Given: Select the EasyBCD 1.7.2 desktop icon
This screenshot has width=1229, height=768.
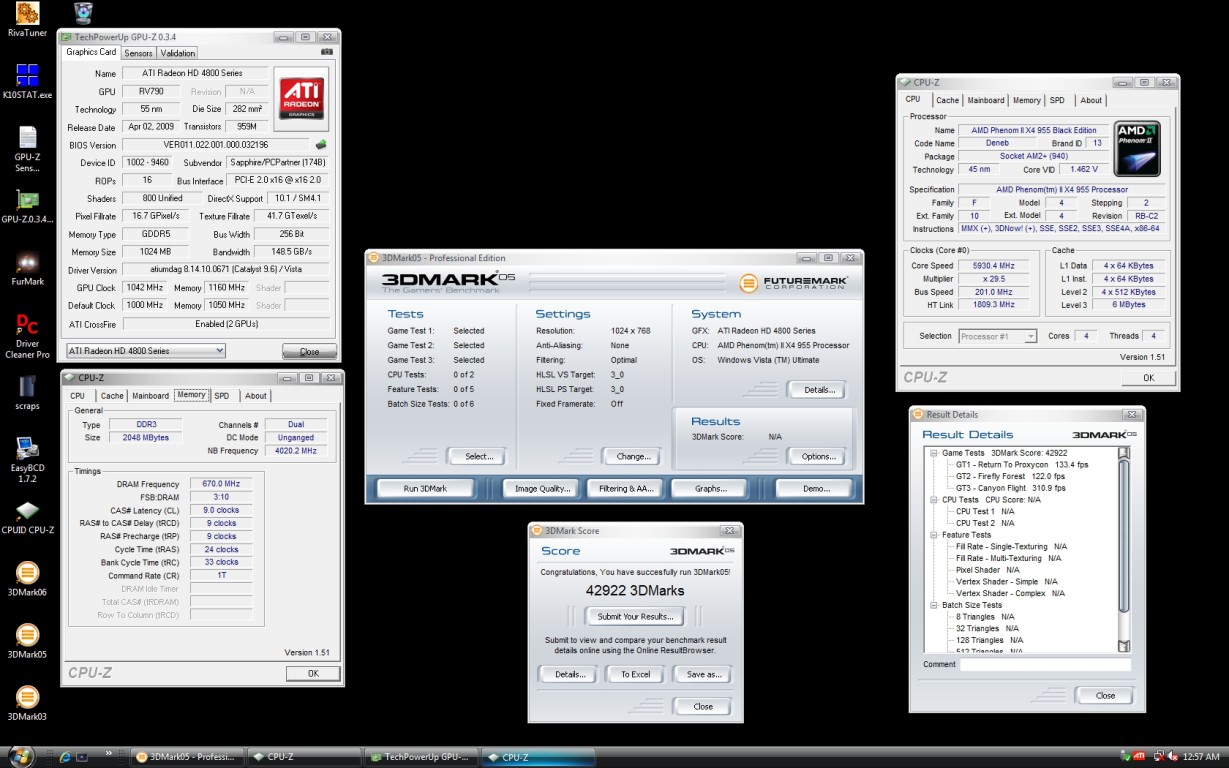Looking at the screenshot, I should [27, 459].
